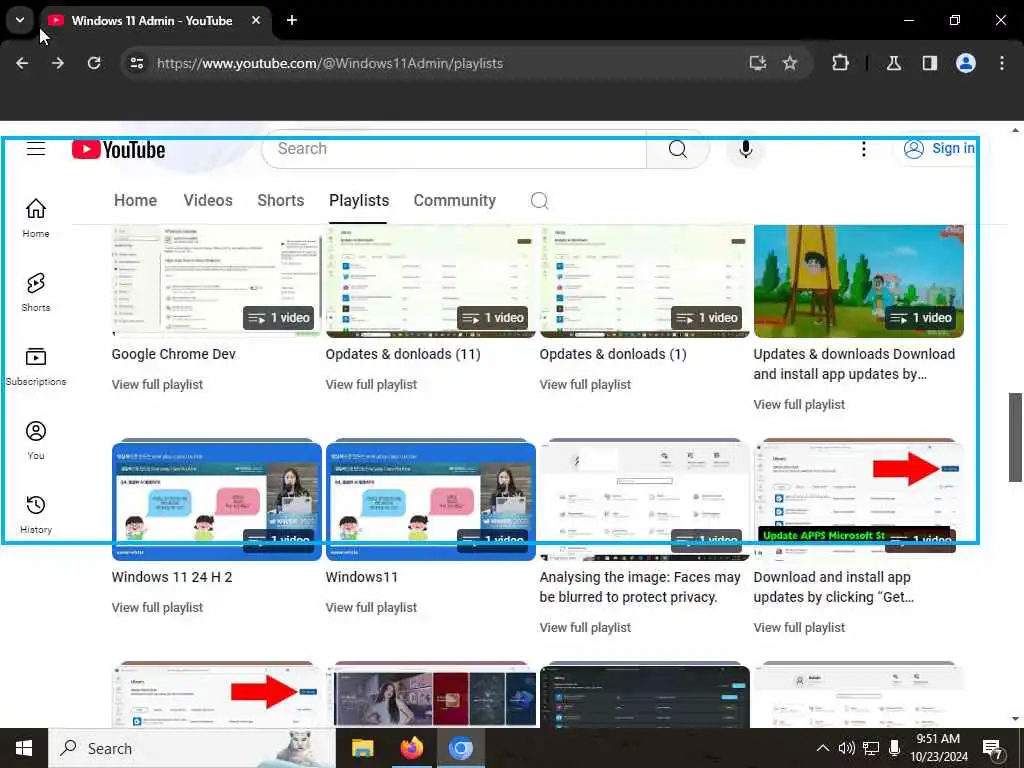Switch to the channel Home tab
Image resolution: width=1024 pixels, height=768 pixels.
[135, 200]
